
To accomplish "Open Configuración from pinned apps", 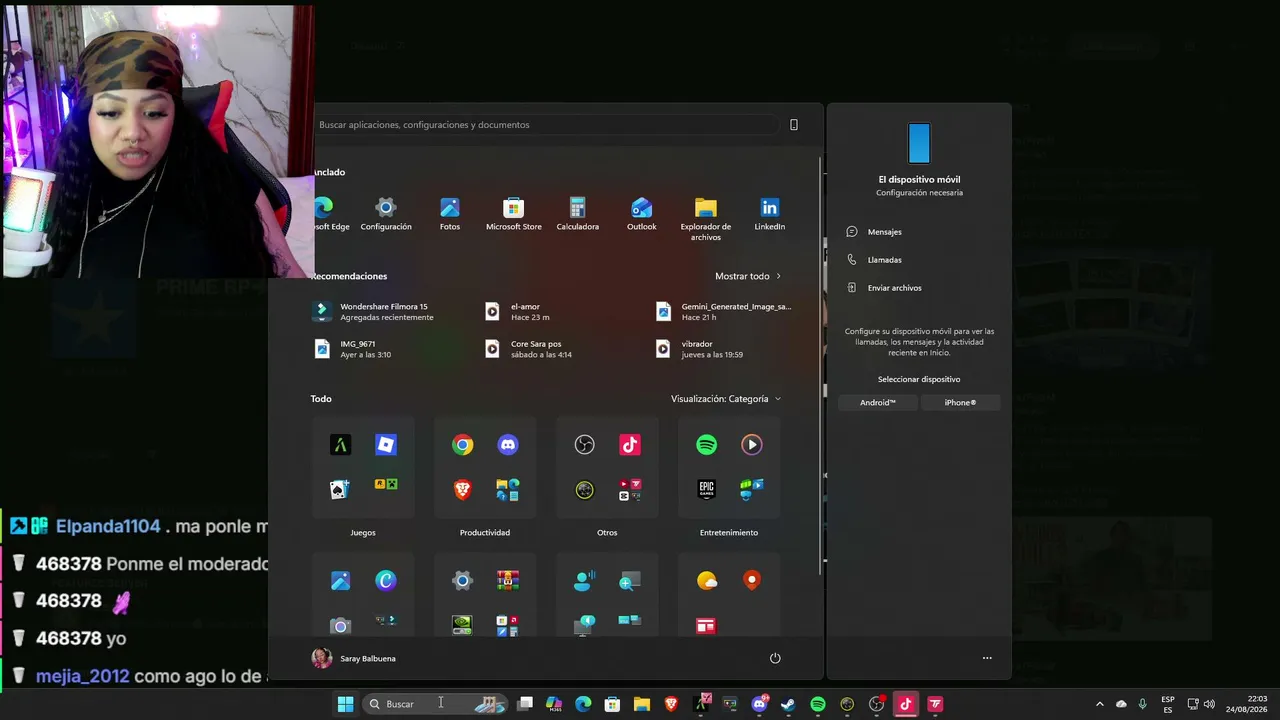I will tap(386, 214).
